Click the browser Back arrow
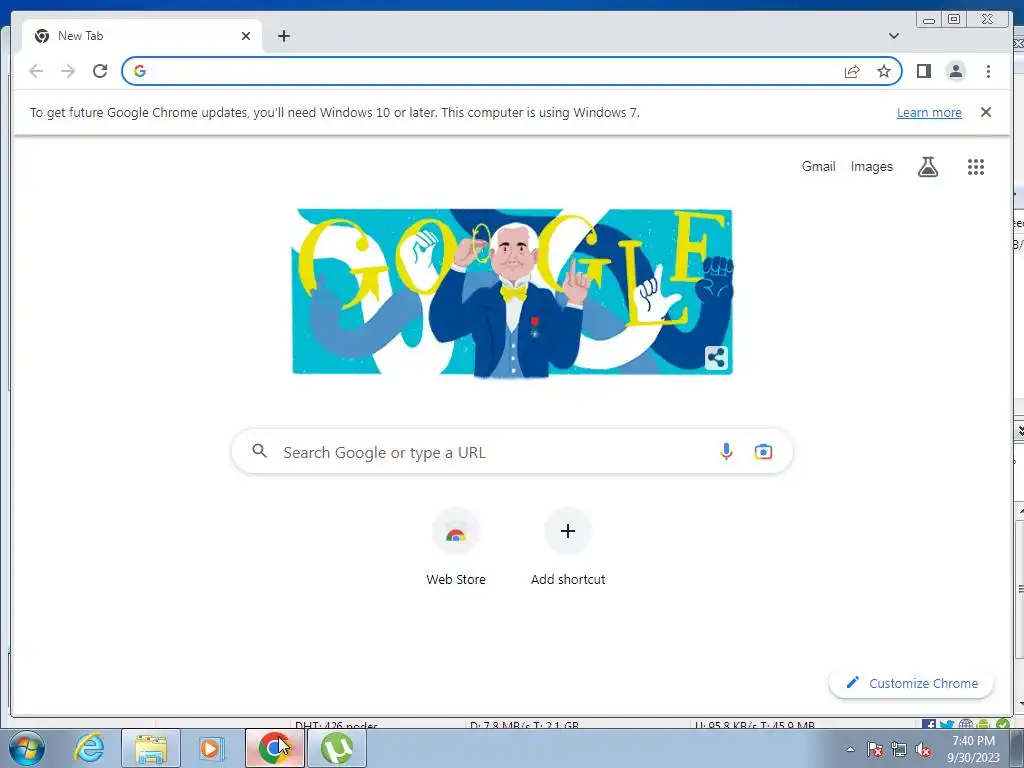The width and height of the screenshot is (1024, 768). [x=36, y=71]
